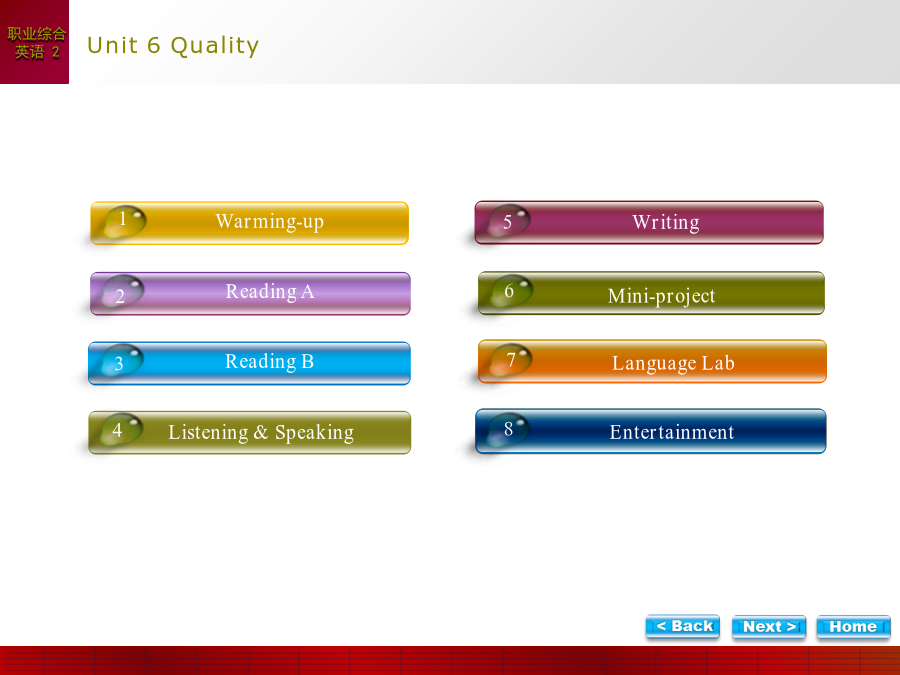The height and width of the screenshot is (675, 900).
Task: Click the Unit 6 Quality title text
Action: pyautogui.click(x=173, y=45)
